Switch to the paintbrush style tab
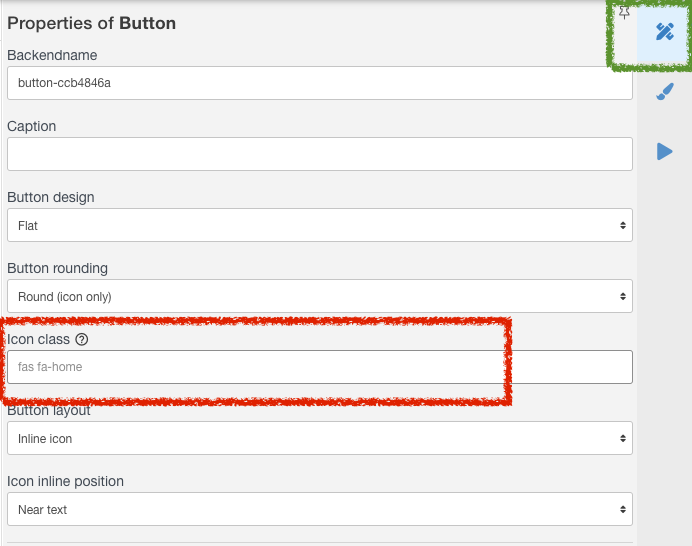This screenshot has height=546, width=692. tap(664, 92)
